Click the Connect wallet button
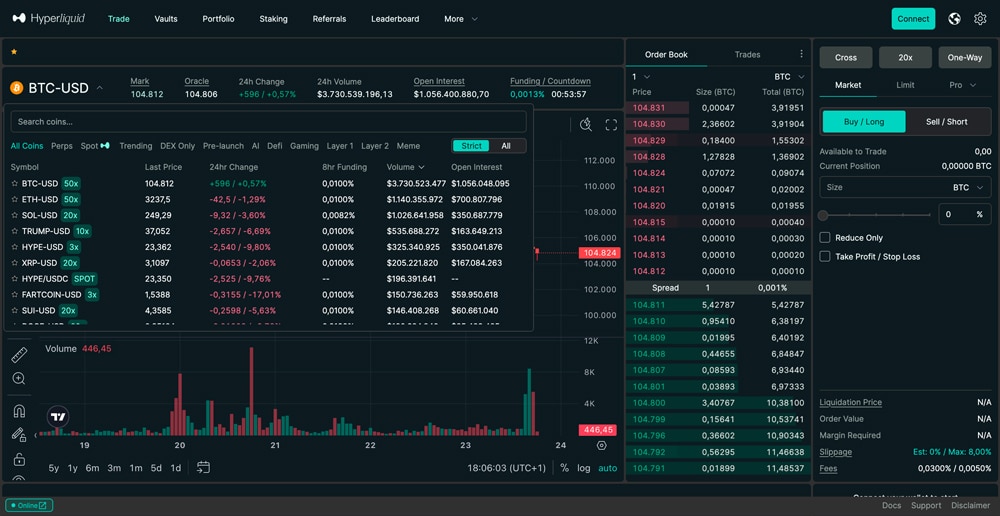 (x=913, y=19)
